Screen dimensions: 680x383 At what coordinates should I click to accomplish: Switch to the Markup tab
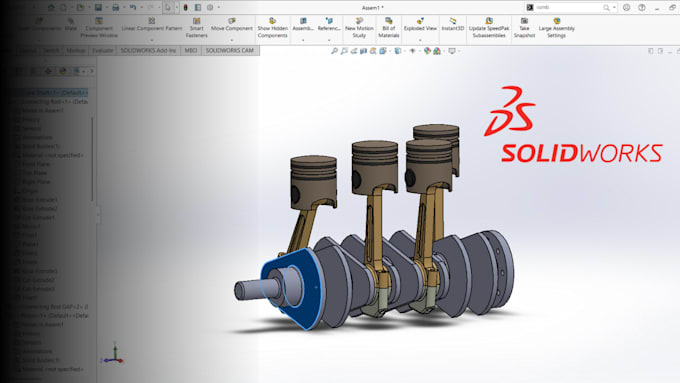point(75,51)
